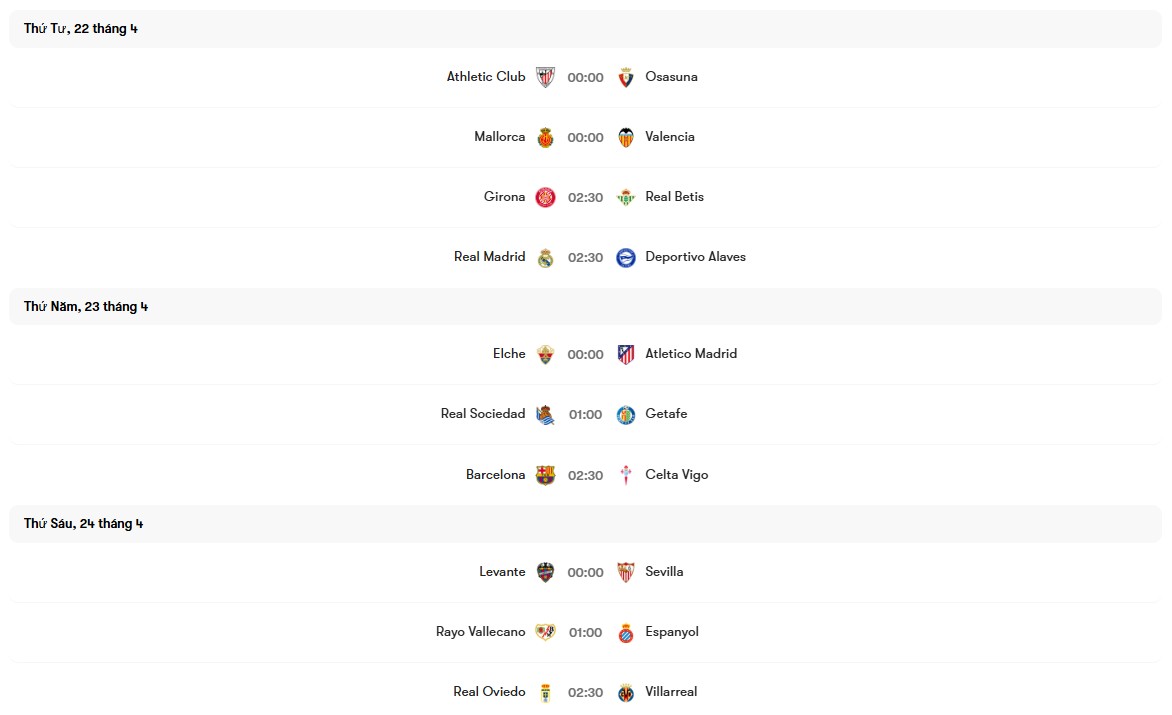The width and height of the screenshot is (1172, 715).
Task: Click the Deportivo Alaves badge icon
Action: 625,257
